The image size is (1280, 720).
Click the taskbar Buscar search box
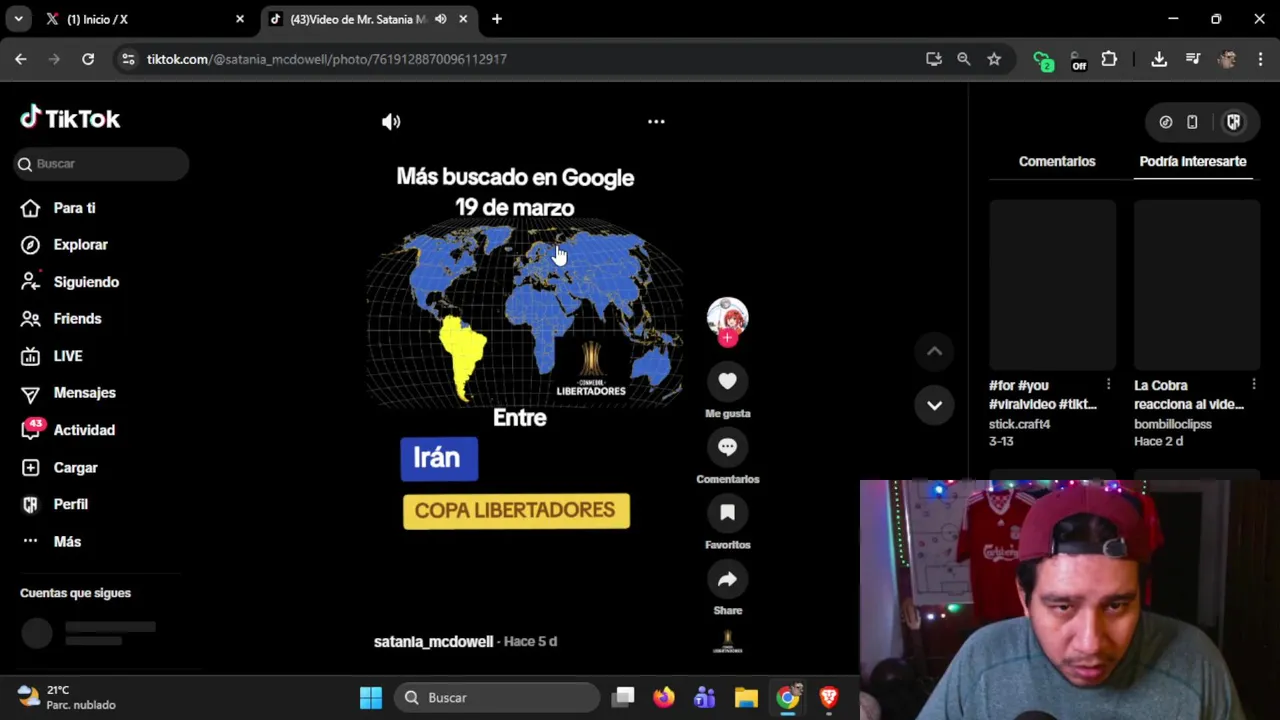pyautogui.click(x=498, y=697)
